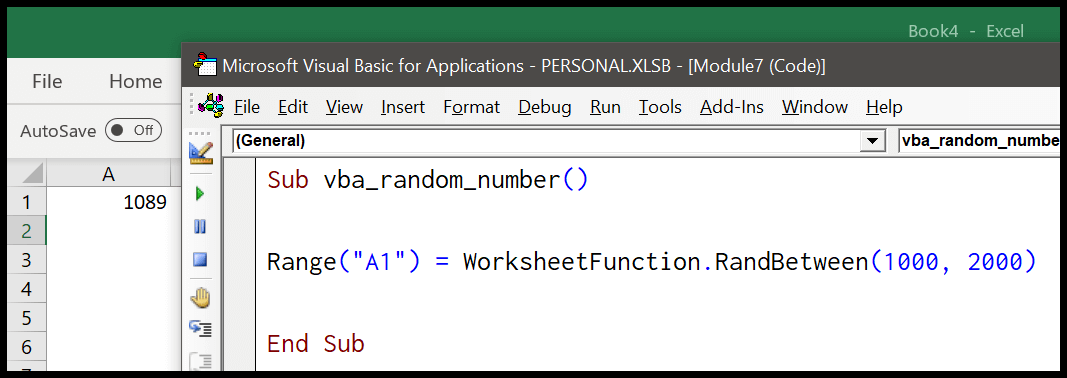Open the vba_random_number procedure dropdown
This screenshot has width=1067, height=378.
979,141
